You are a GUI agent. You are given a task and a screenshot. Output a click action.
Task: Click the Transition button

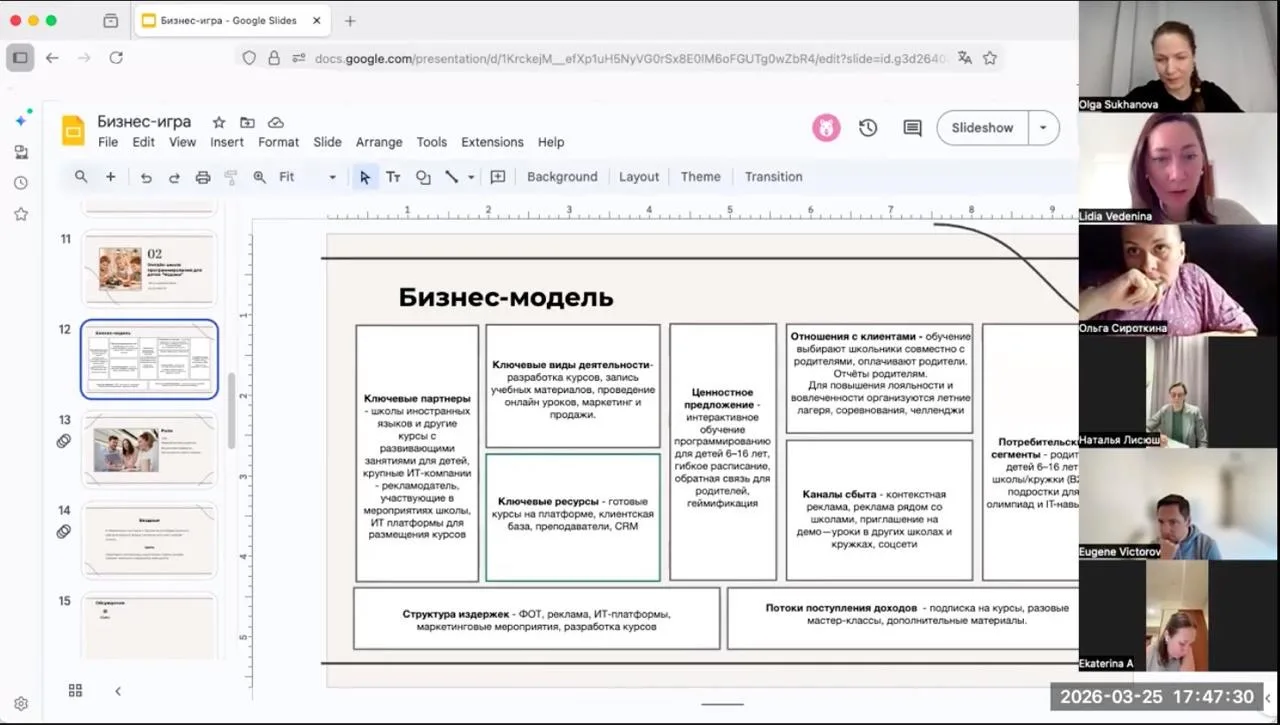click(773, 177)
